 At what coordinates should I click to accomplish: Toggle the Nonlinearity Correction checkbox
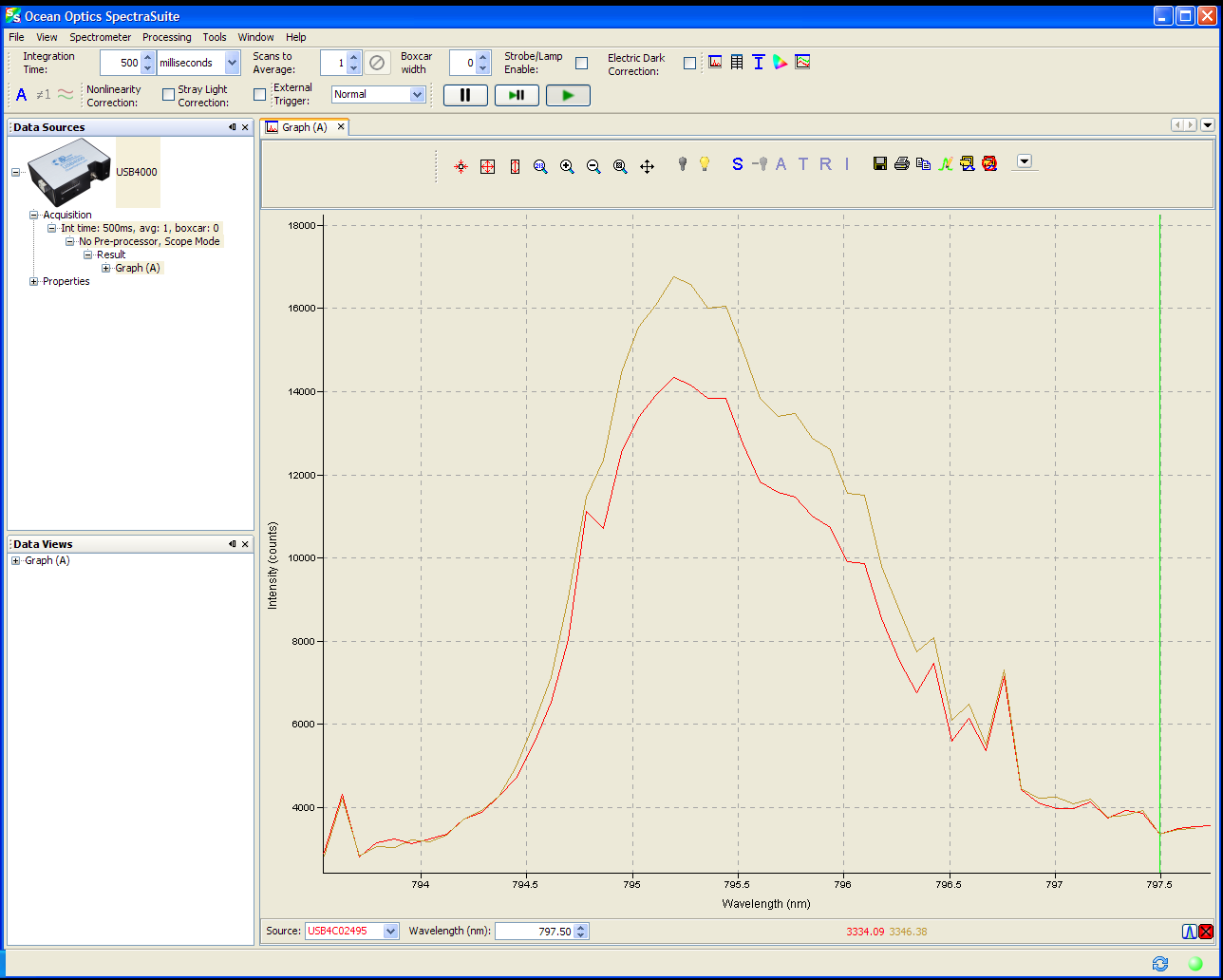tap(168, 94)
